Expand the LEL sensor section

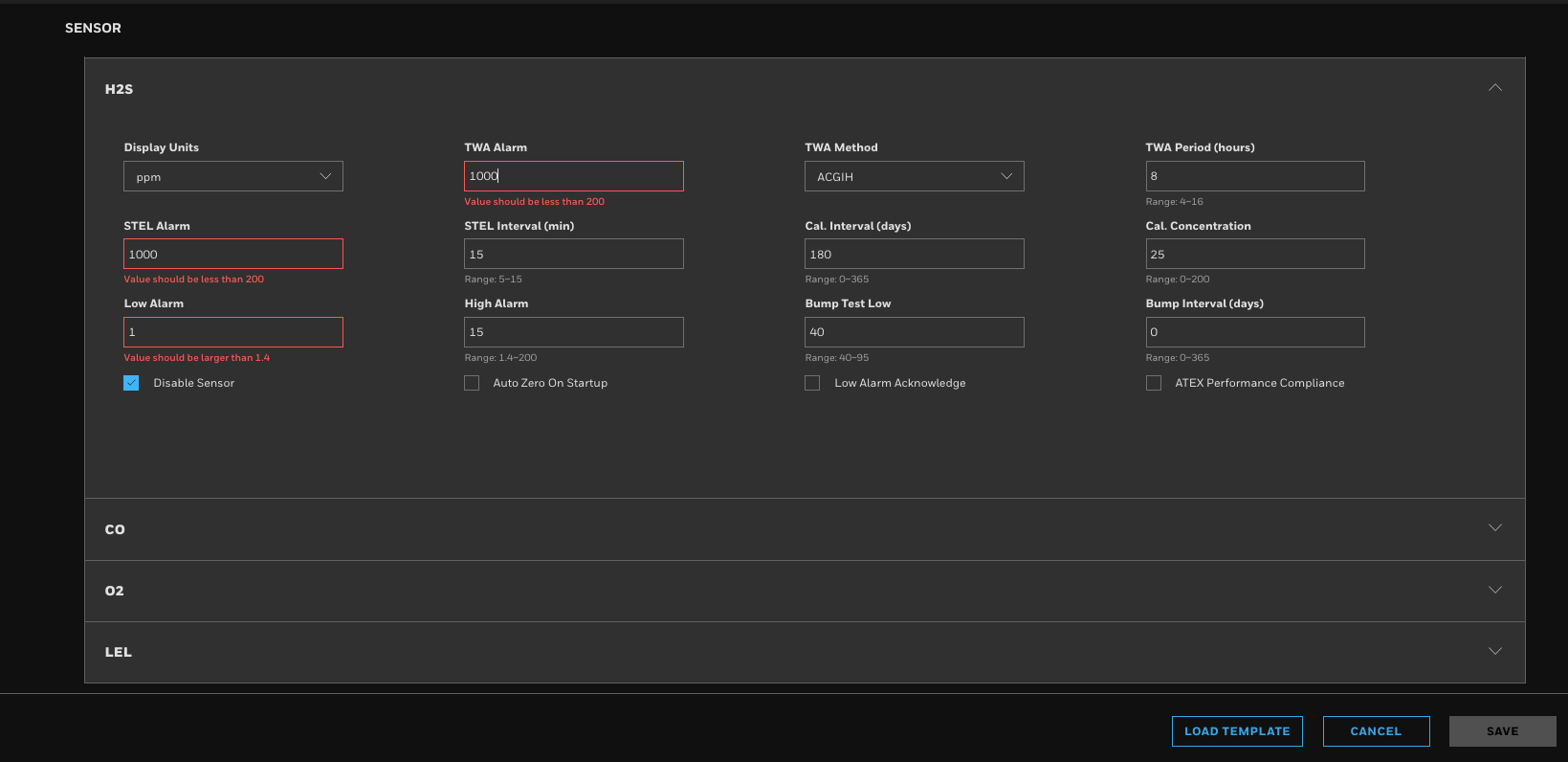click(1494, 651)
